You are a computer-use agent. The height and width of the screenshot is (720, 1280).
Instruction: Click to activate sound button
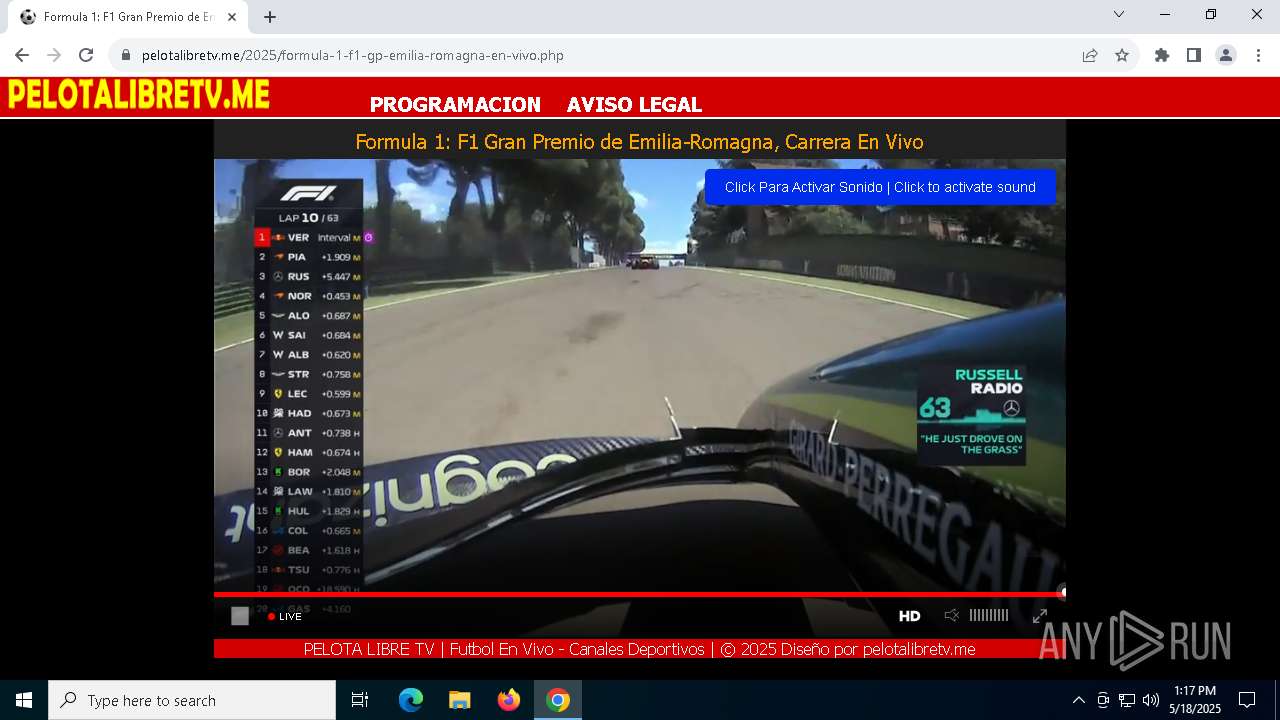pos(880,187)
